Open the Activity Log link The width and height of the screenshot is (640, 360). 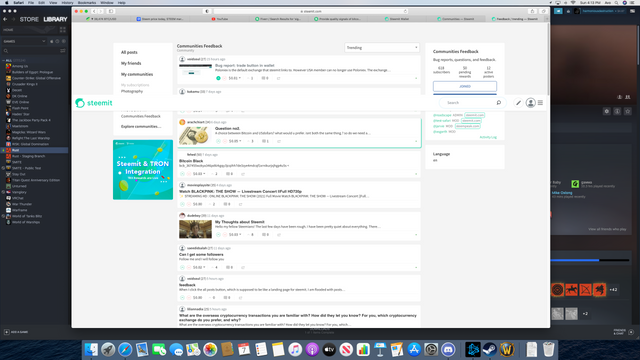[x=488, y=137]
